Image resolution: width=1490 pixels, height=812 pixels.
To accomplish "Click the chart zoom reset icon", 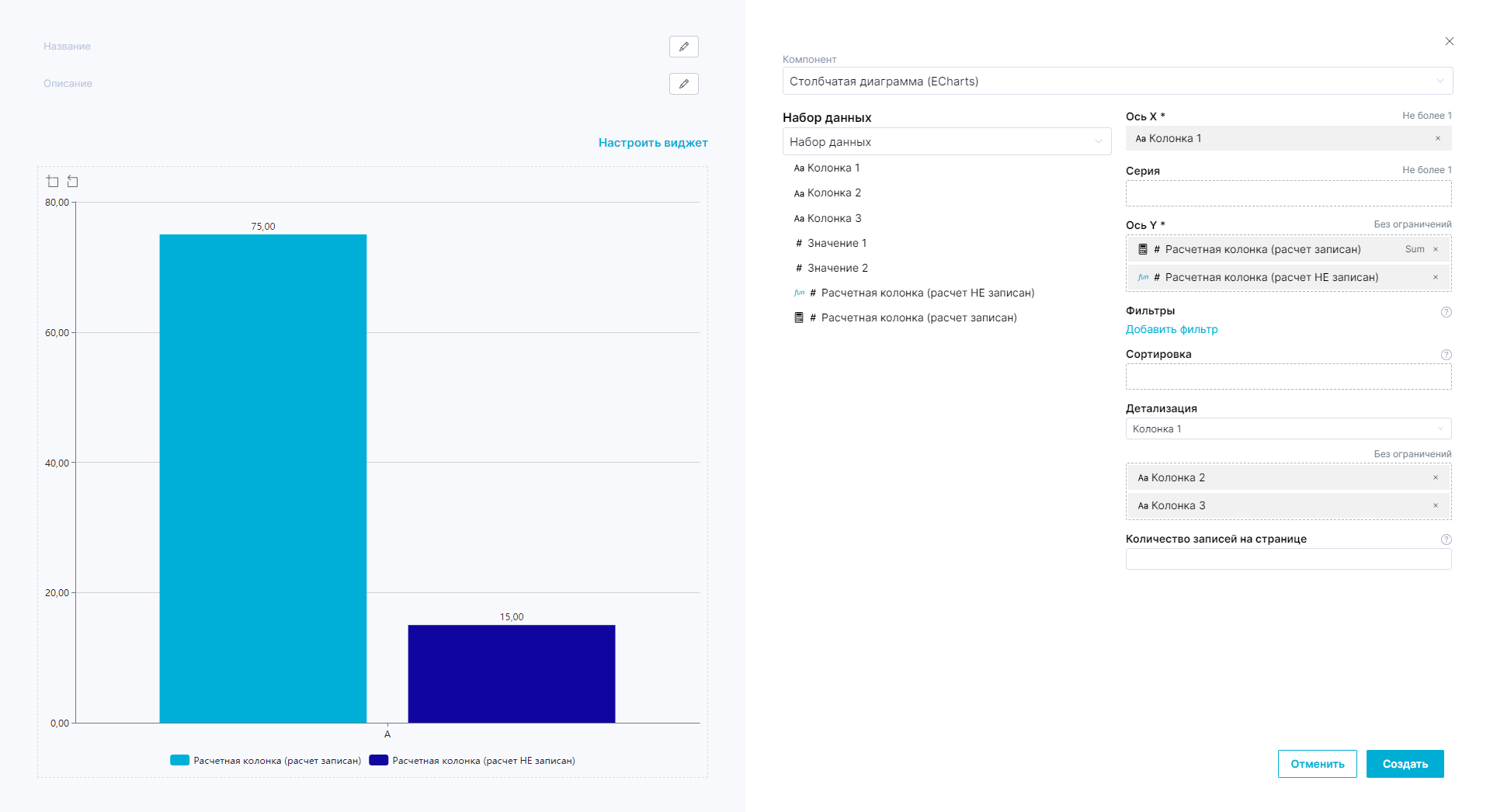I will (73, 182).
